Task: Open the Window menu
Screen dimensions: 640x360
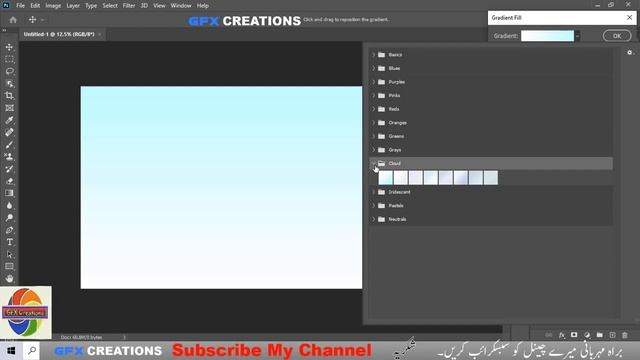Action: click(x=181, y=6)
